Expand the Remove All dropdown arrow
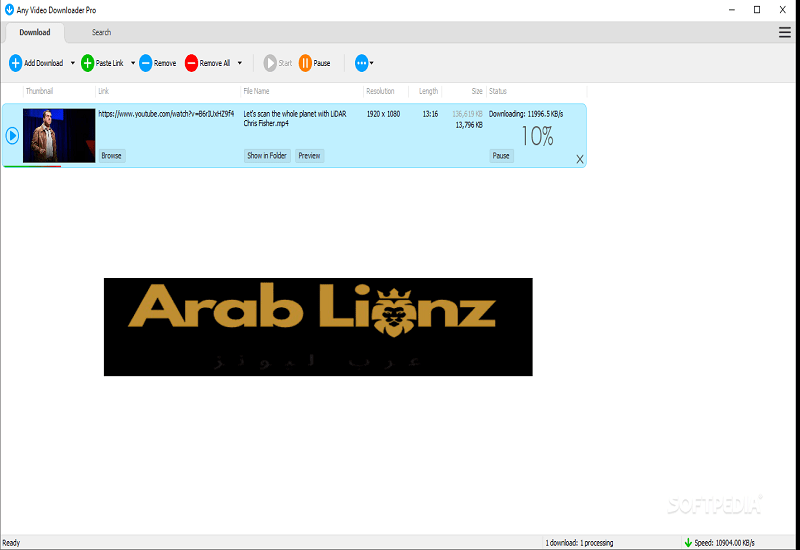This screenshot has width=800, height=550. click(x=240, y=63)
